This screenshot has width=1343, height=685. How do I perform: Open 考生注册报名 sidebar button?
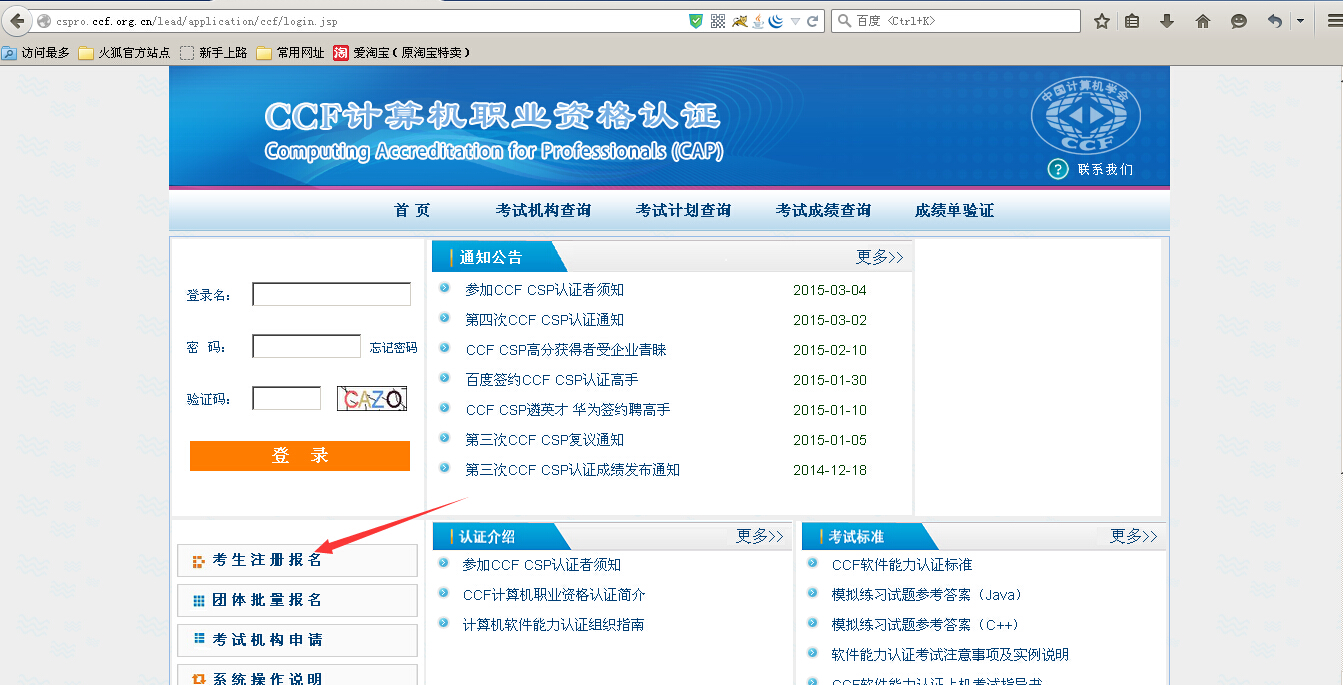tap(297, 560)
